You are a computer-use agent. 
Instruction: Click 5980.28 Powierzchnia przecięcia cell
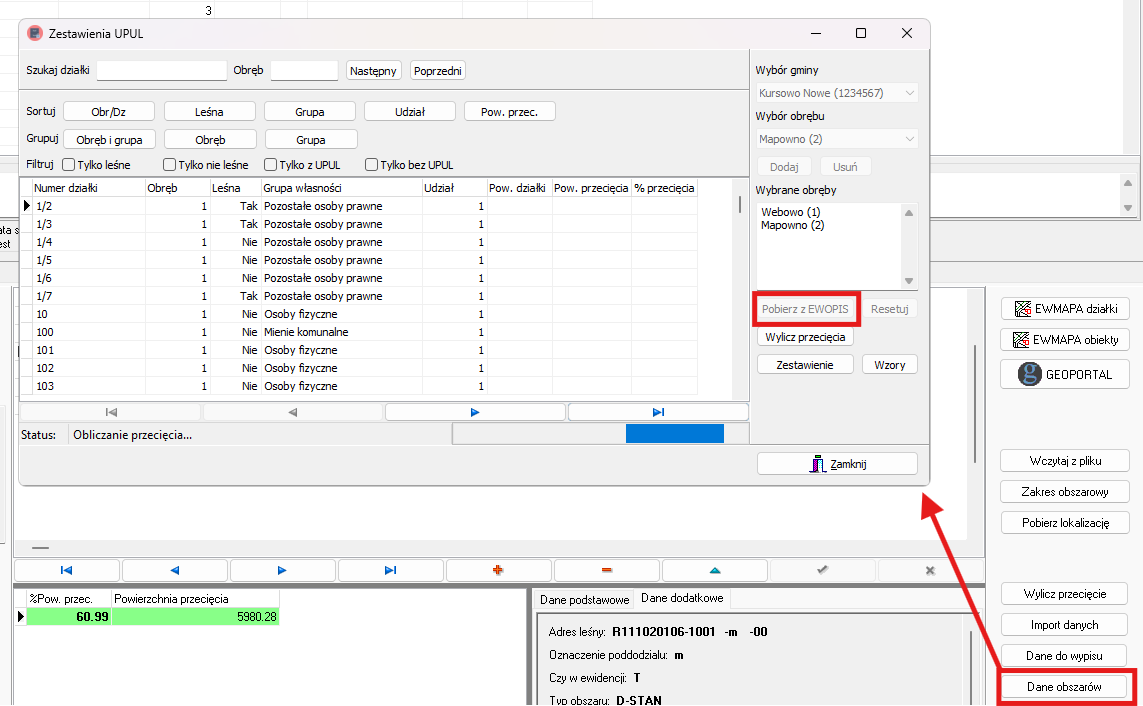point(195,617)
